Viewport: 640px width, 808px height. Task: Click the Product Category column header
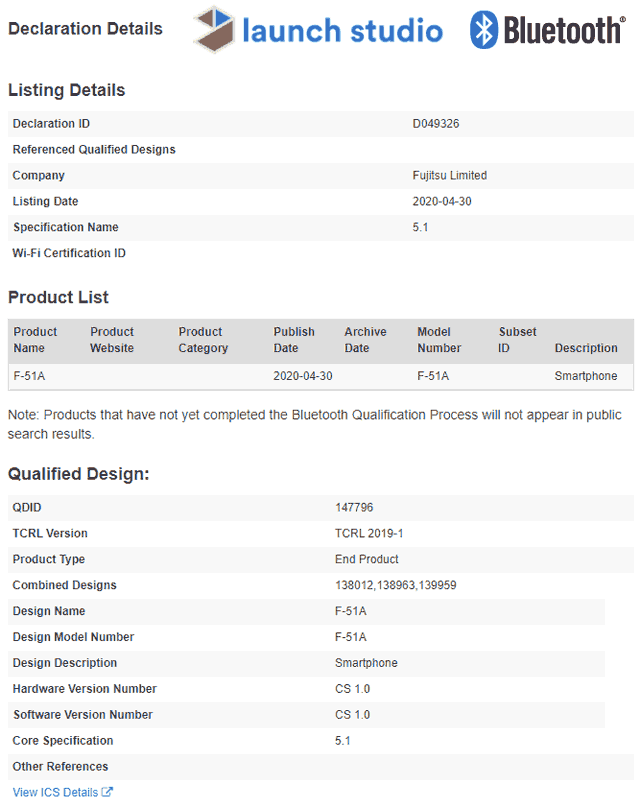203,340
